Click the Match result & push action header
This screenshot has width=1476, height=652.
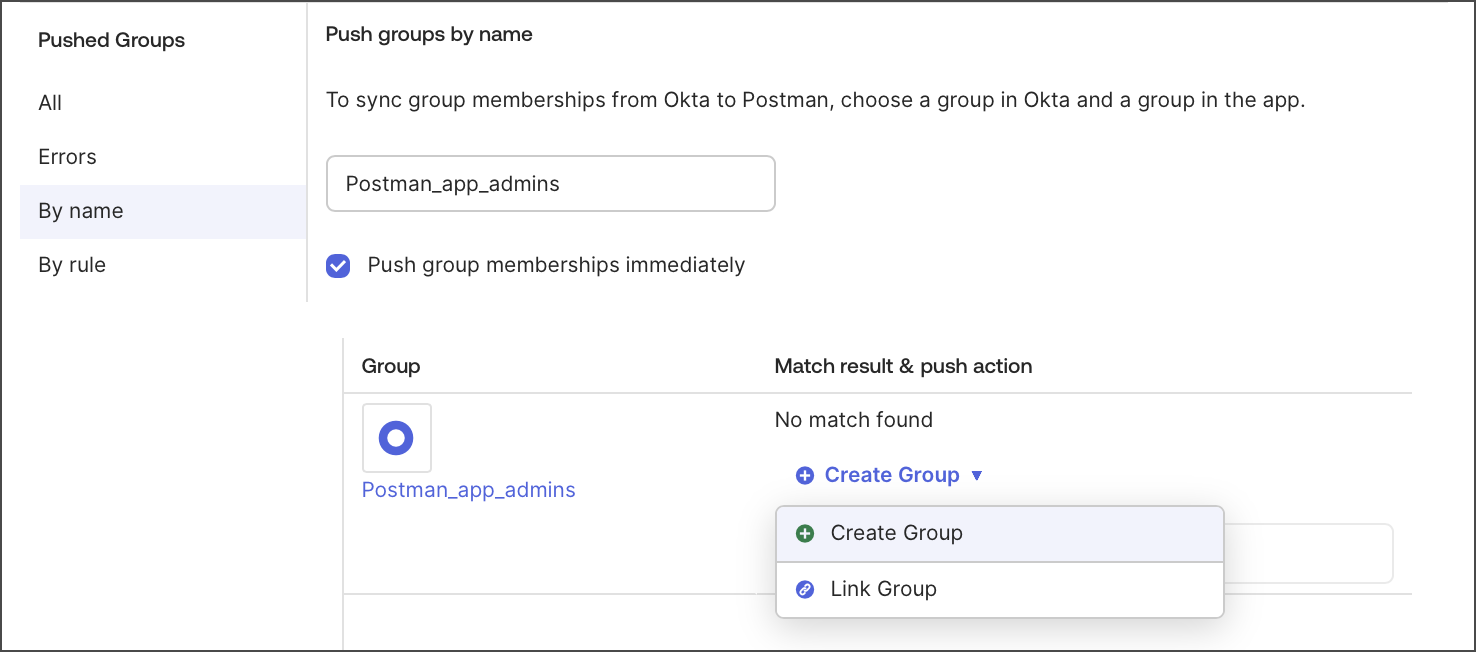(x=904, y=366)
